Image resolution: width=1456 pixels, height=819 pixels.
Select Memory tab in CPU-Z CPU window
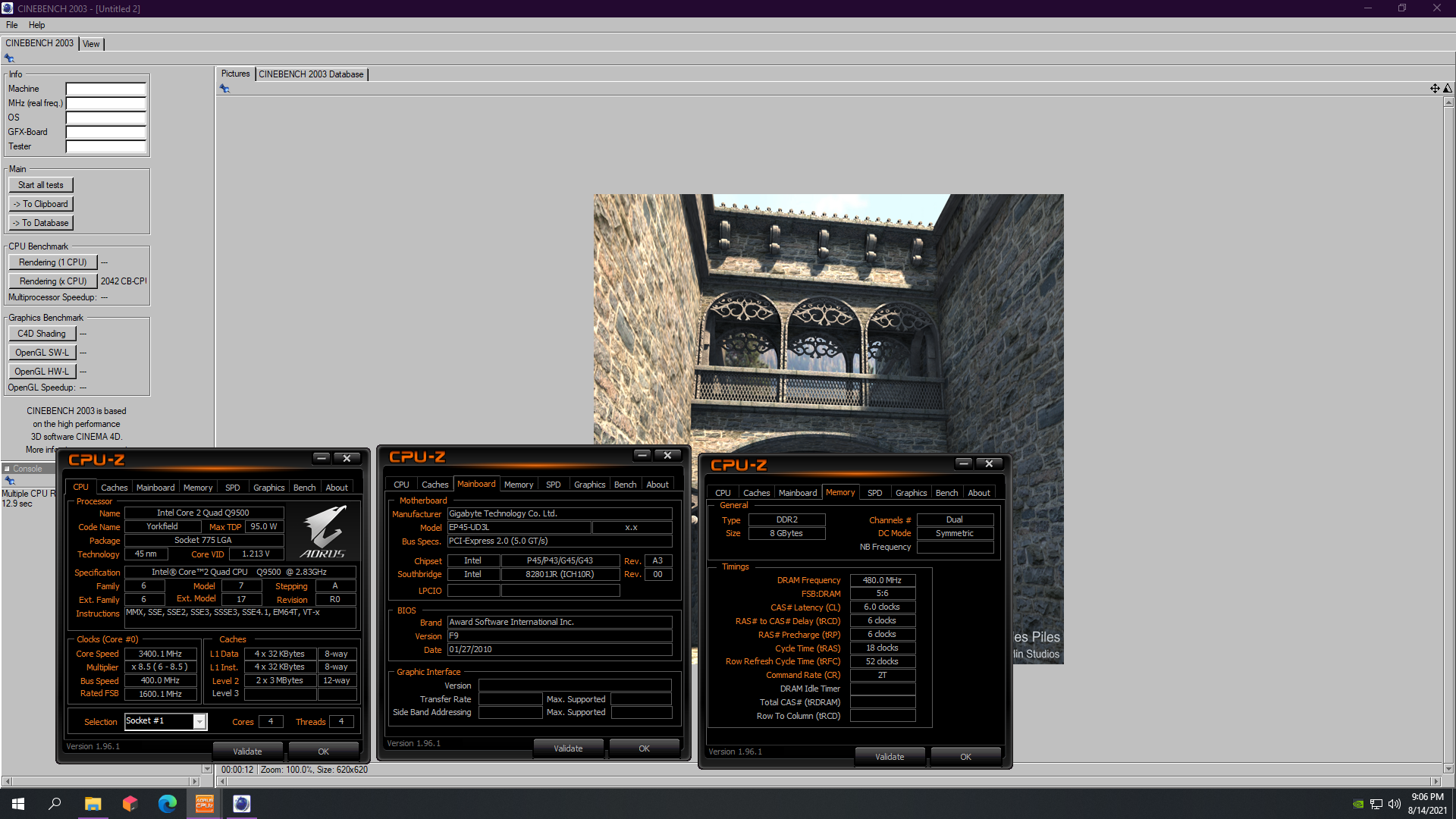(x=198, y=488)
